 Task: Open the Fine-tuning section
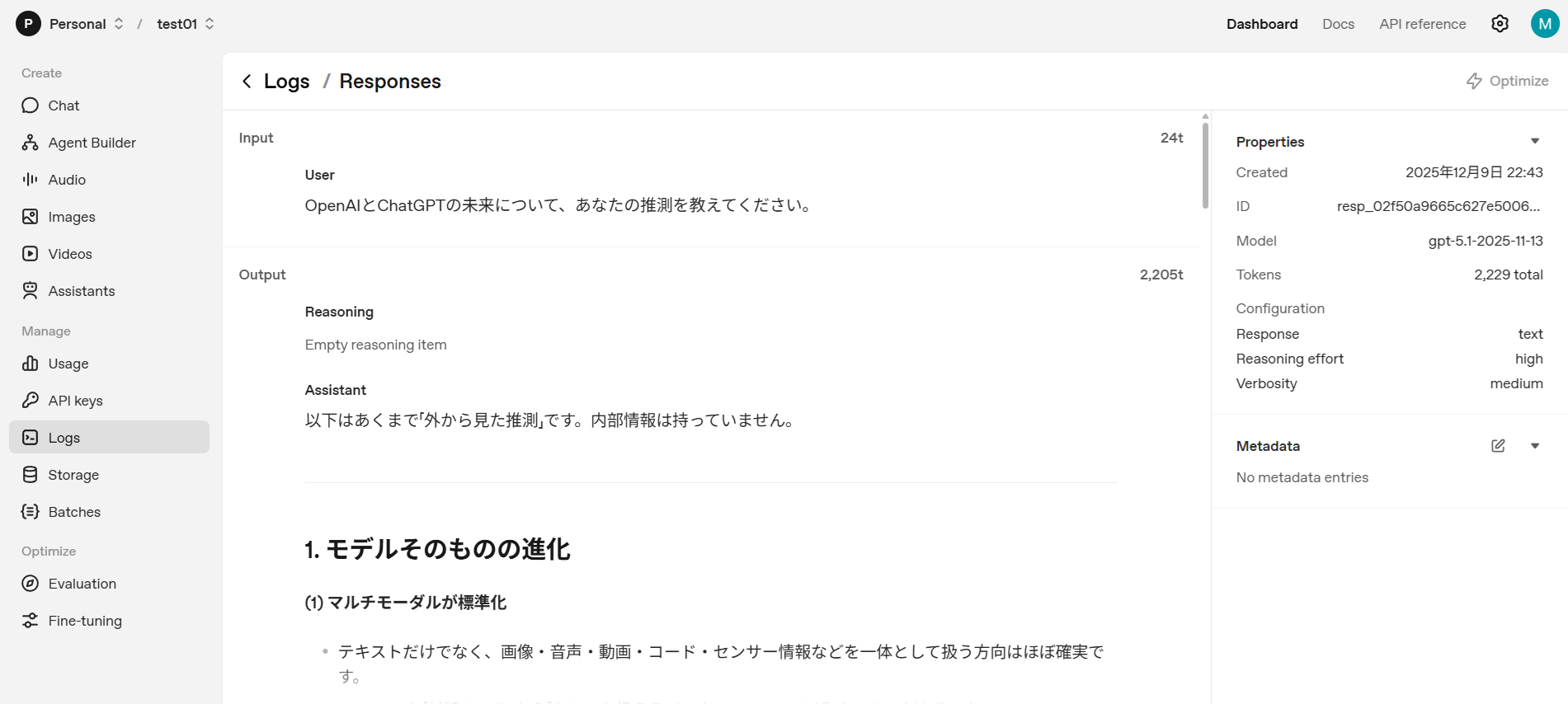[84, 621]
